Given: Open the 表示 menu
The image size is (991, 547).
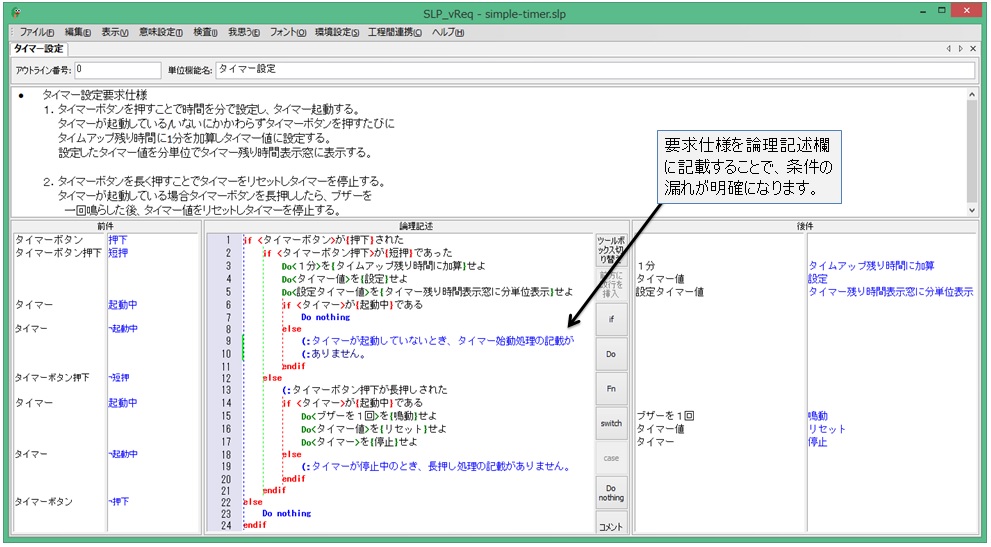Looking at the screenshot, I should pos(115,32).
